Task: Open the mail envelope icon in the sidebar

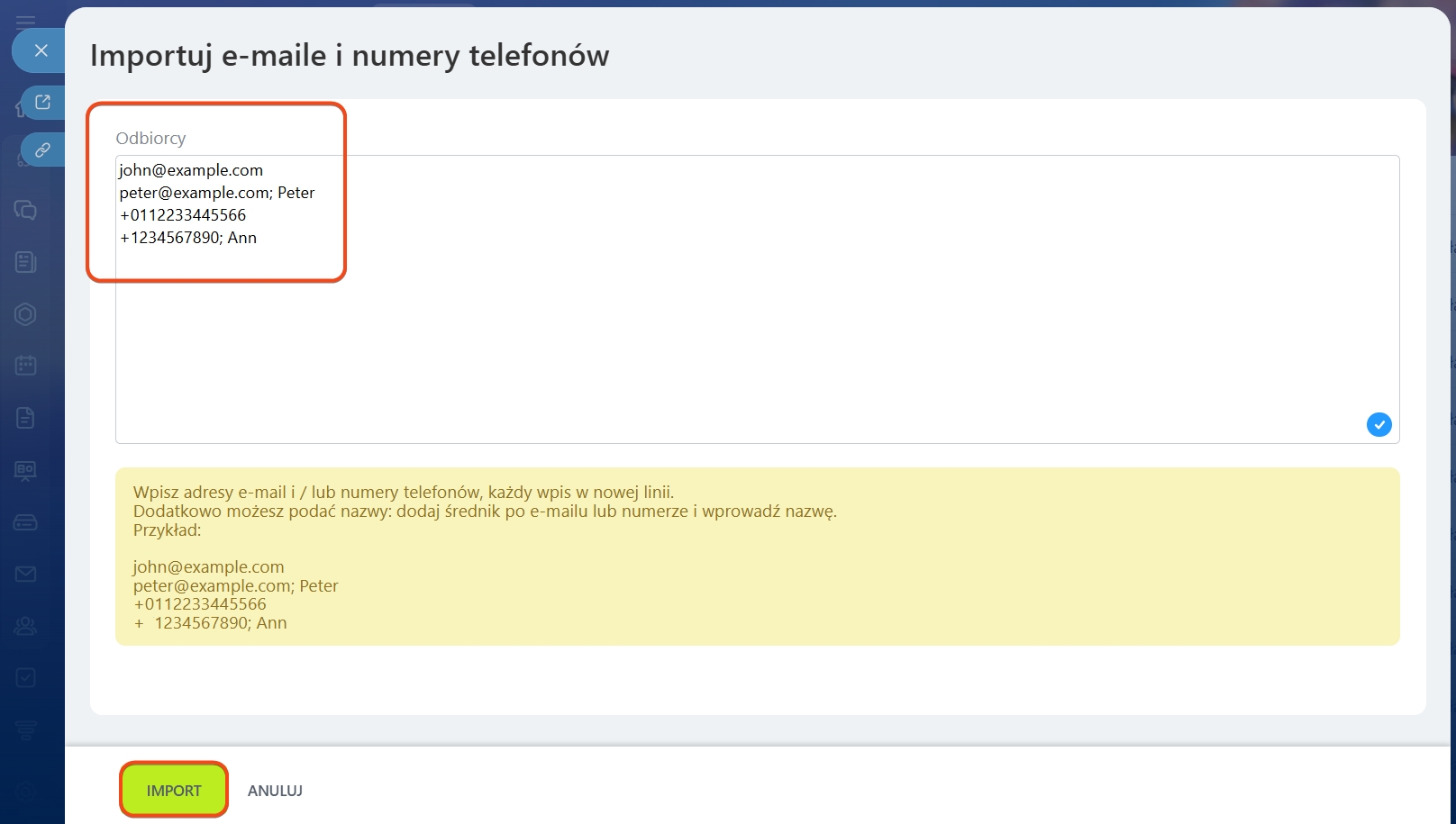Action: tap(25, 574)
